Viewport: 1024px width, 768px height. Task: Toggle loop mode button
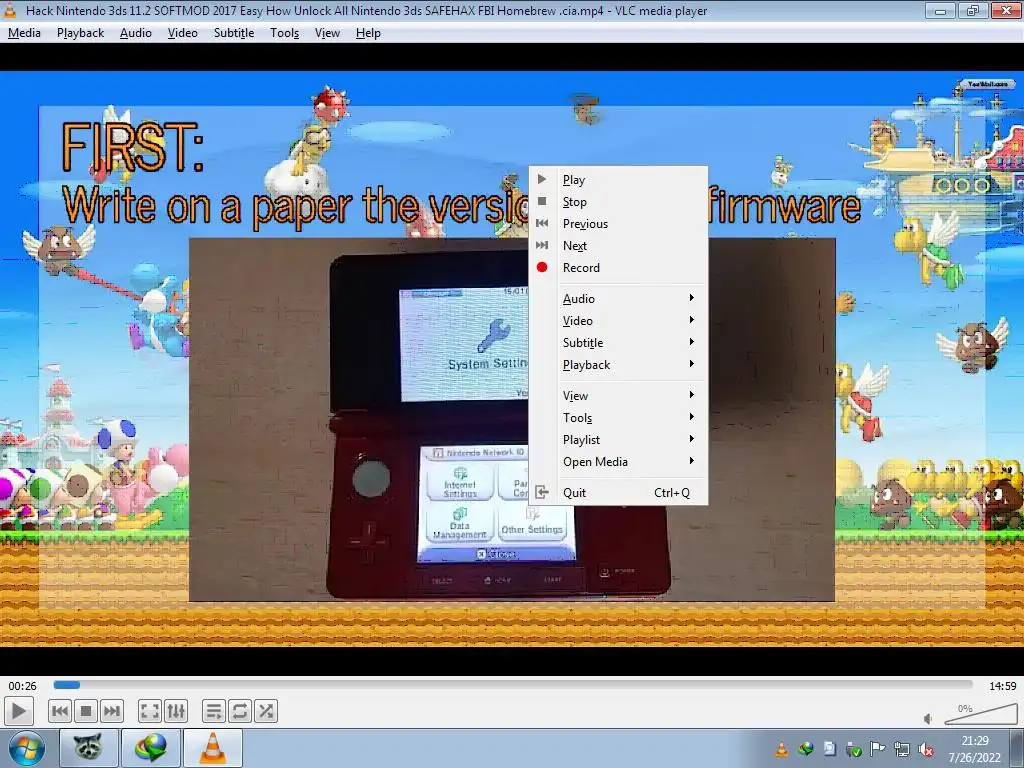coord(240,711)
